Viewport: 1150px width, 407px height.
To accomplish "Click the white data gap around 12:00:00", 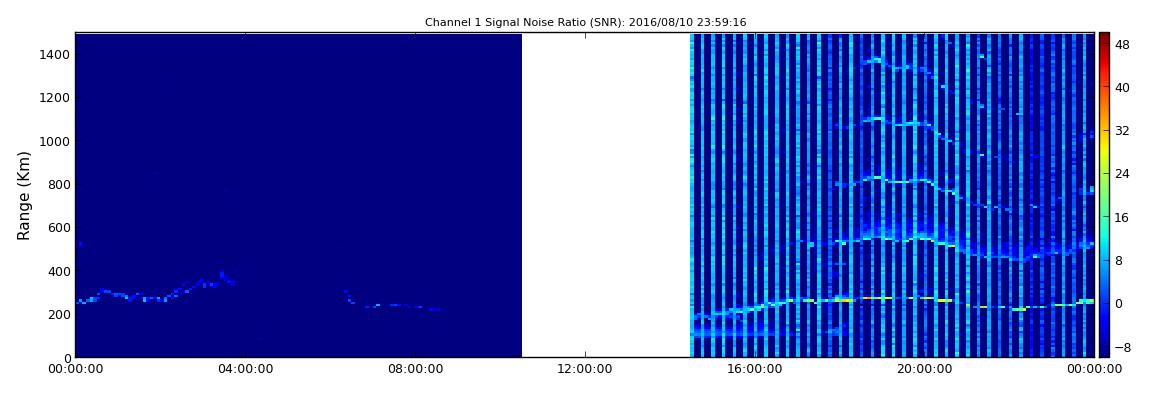I will click(606, 195).
